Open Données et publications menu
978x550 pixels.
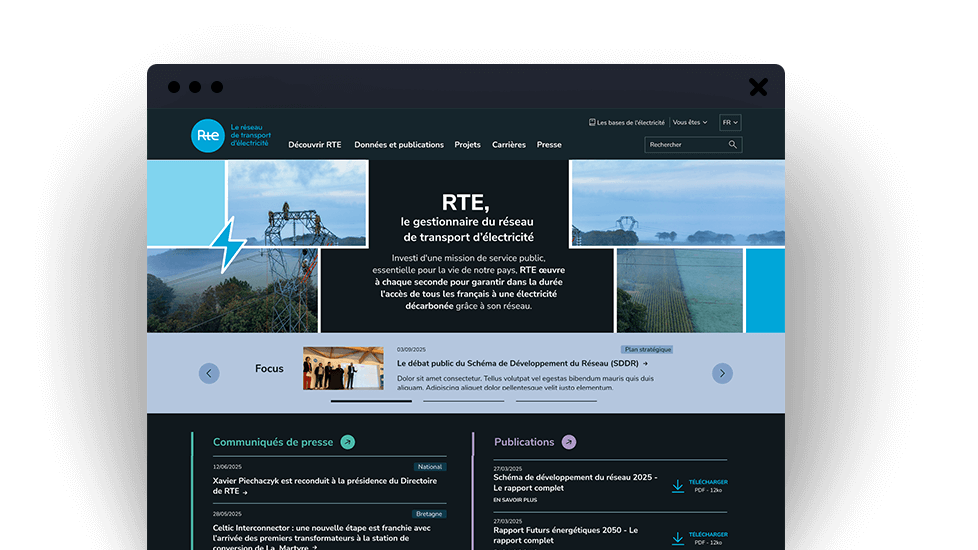pyautogui.click(x=399, y=145)
